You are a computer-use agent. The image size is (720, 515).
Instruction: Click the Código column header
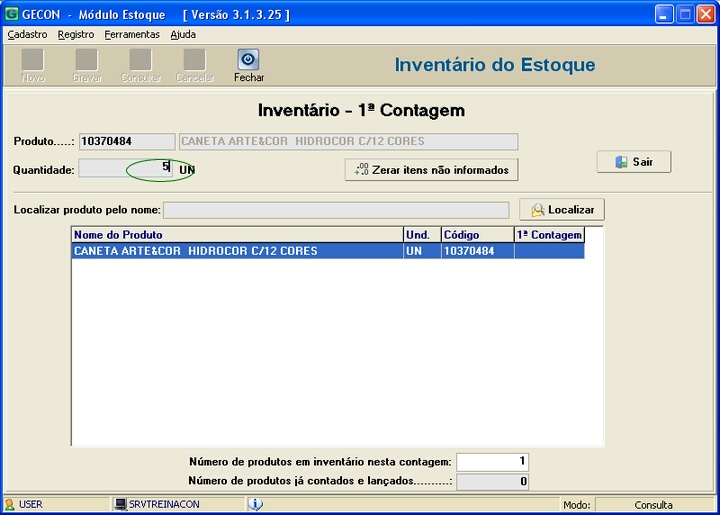[x=478, y=235]
